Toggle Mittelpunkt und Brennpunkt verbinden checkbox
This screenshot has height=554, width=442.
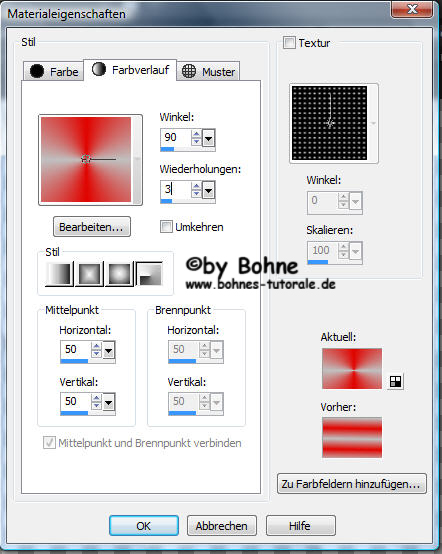coord(49,442)
